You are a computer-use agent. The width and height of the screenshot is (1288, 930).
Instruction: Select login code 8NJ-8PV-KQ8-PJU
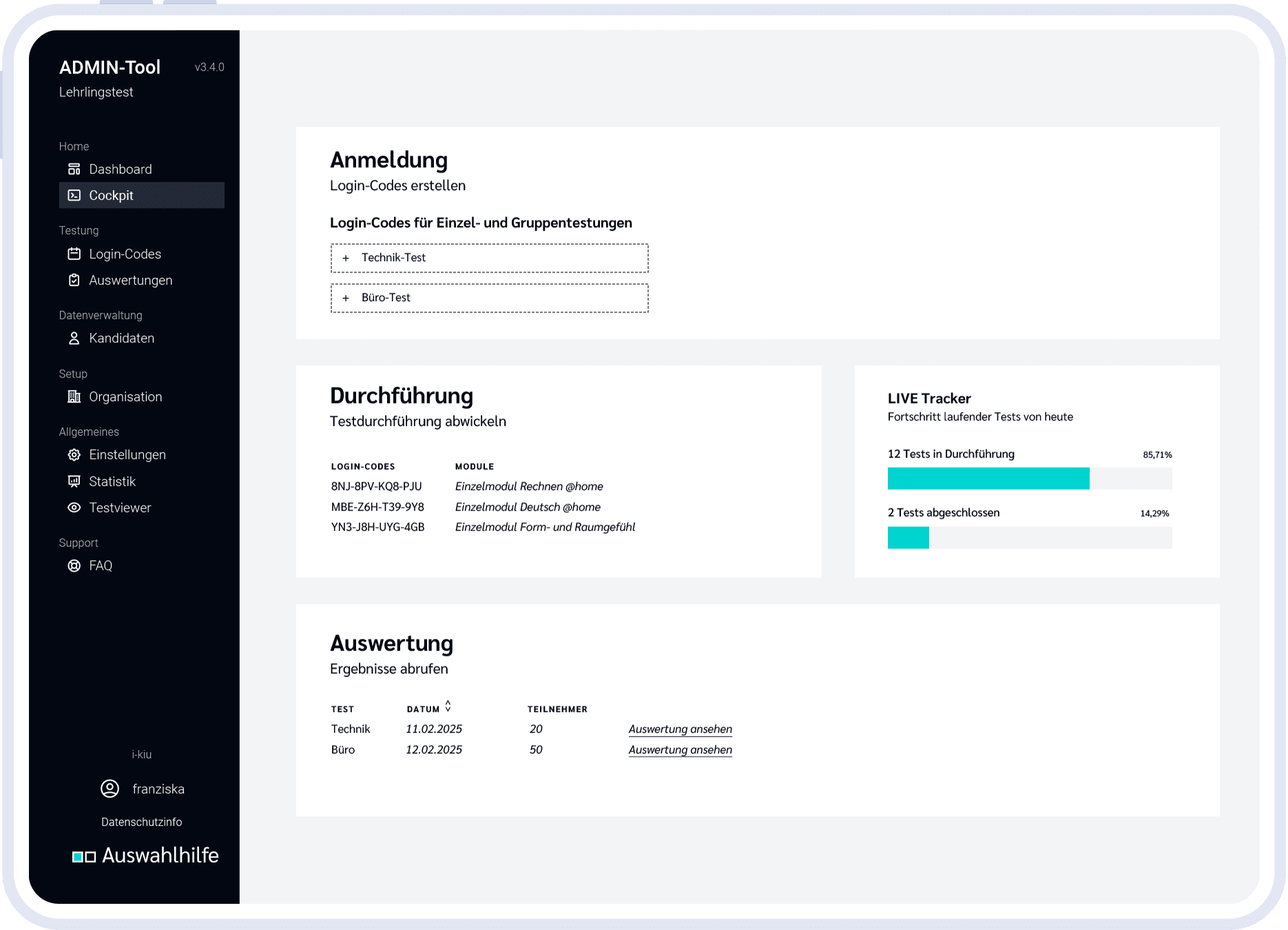click(x=377, y=486)
